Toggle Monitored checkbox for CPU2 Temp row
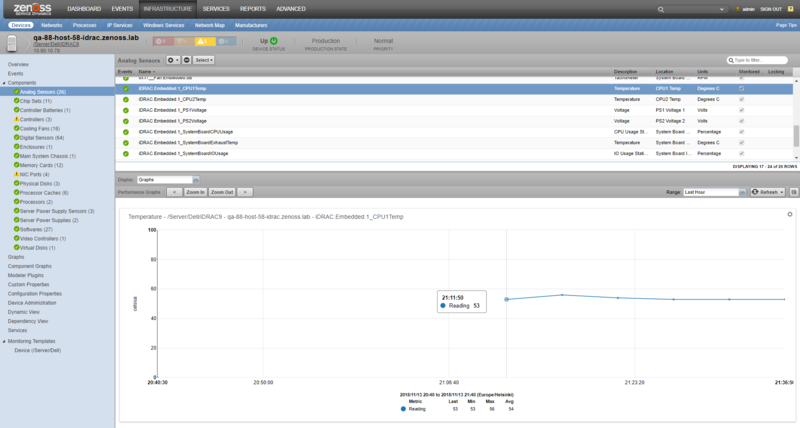This screenshot has height=428, width=800. 741,99
